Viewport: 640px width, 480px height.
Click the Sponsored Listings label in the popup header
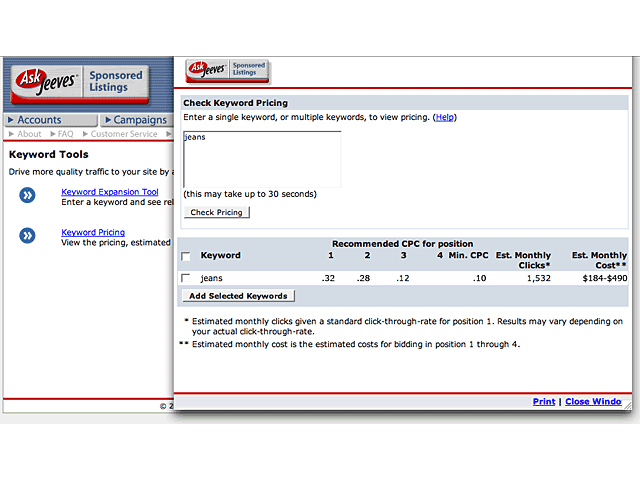[x=249, y=69]
